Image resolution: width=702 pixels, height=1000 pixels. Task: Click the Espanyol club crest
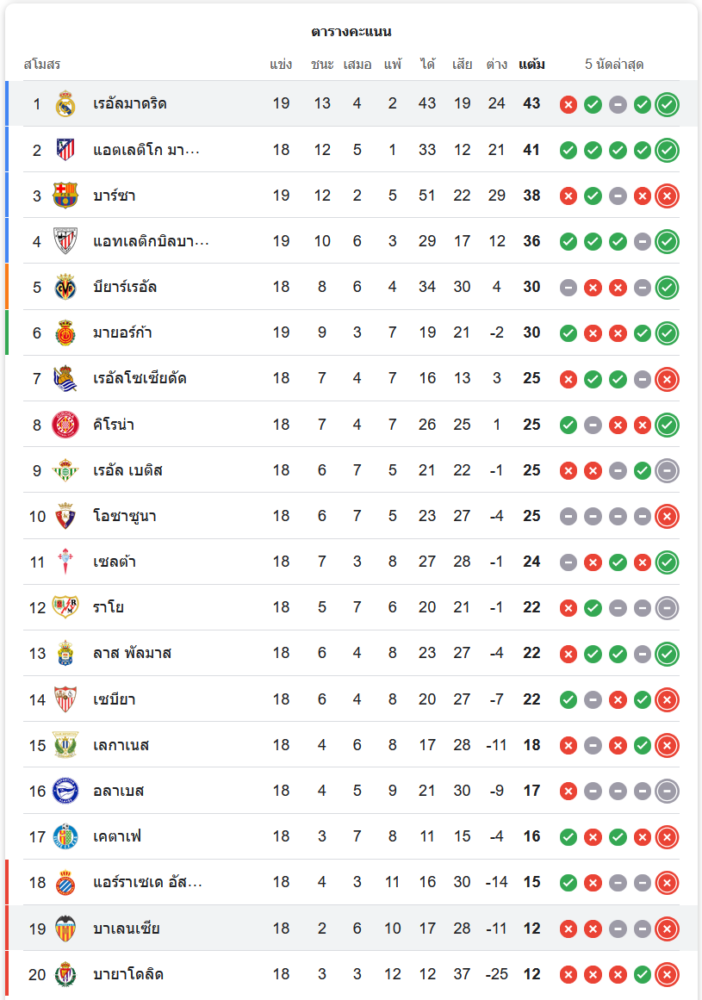[x=65, y=882]
